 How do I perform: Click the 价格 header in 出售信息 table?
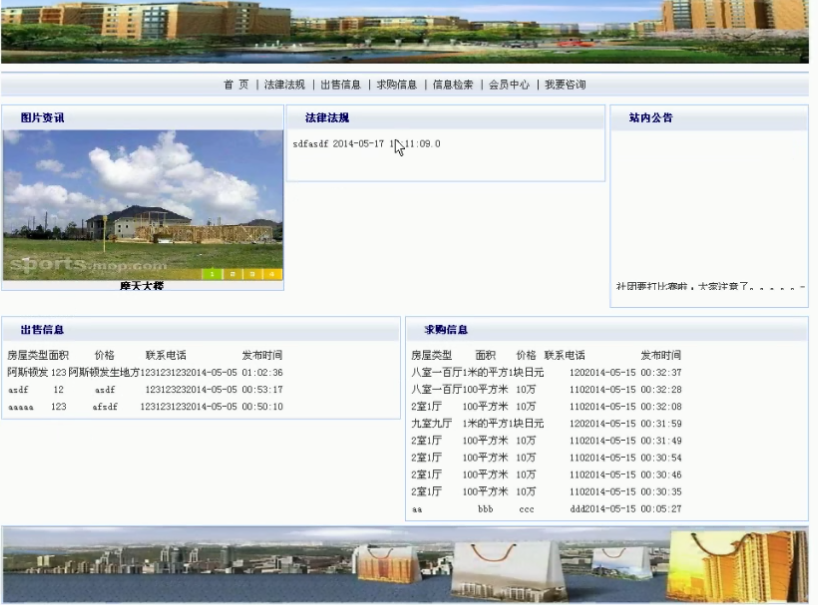pos(104,355)
